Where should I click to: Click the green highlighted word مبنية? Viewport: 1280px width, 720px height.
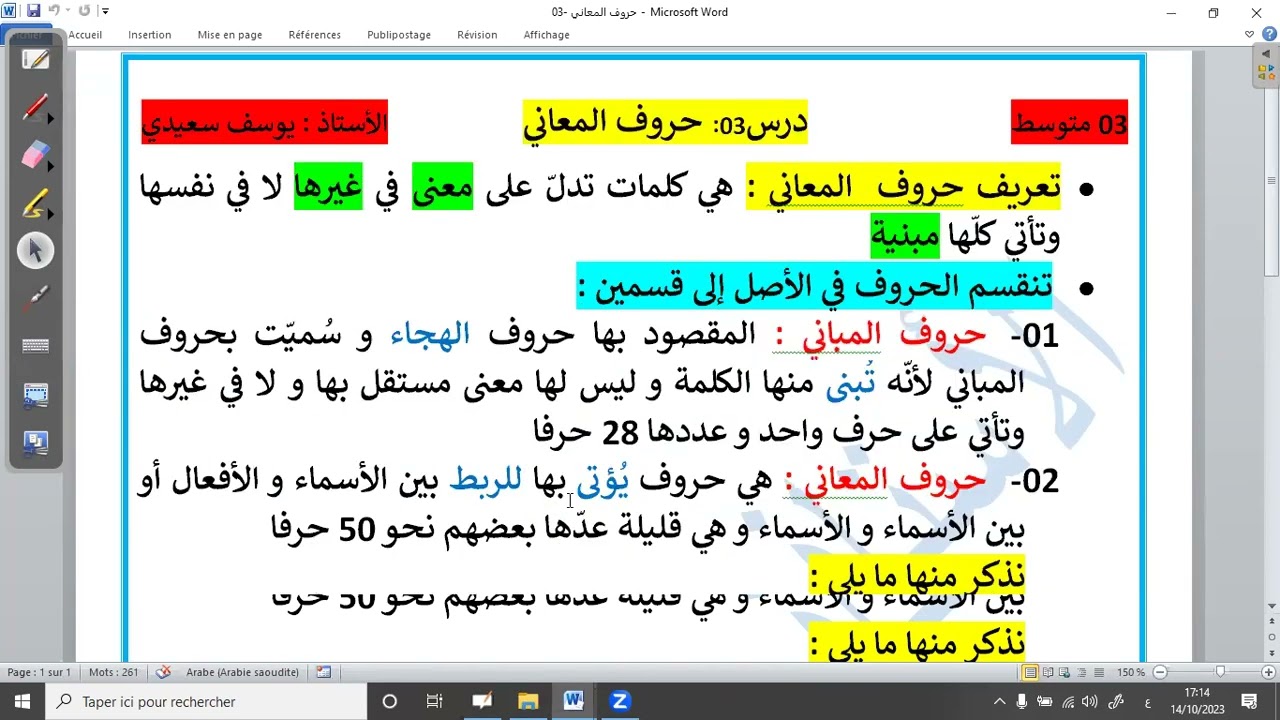point(905,235)
